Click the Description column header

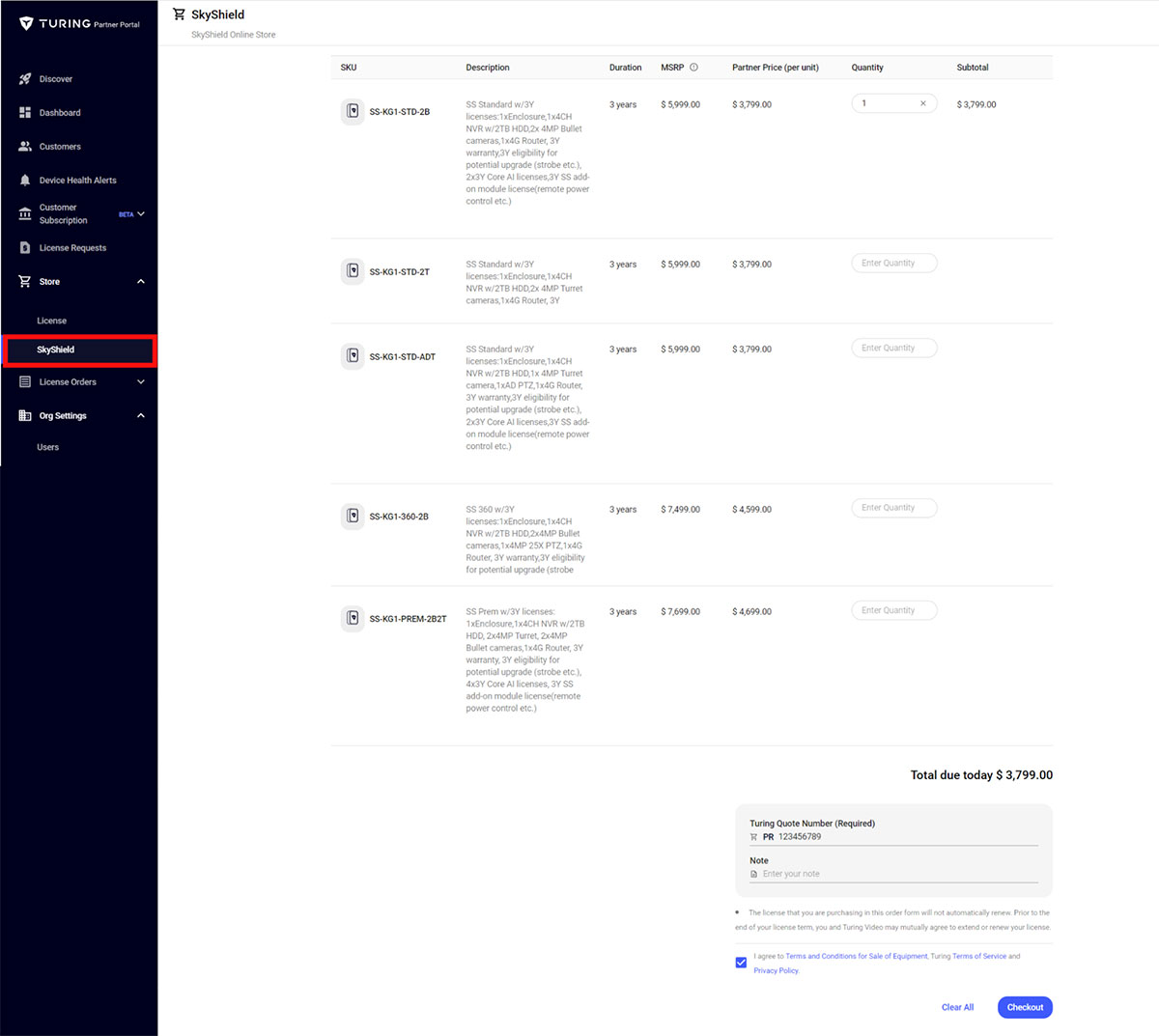tap(488, 68)
